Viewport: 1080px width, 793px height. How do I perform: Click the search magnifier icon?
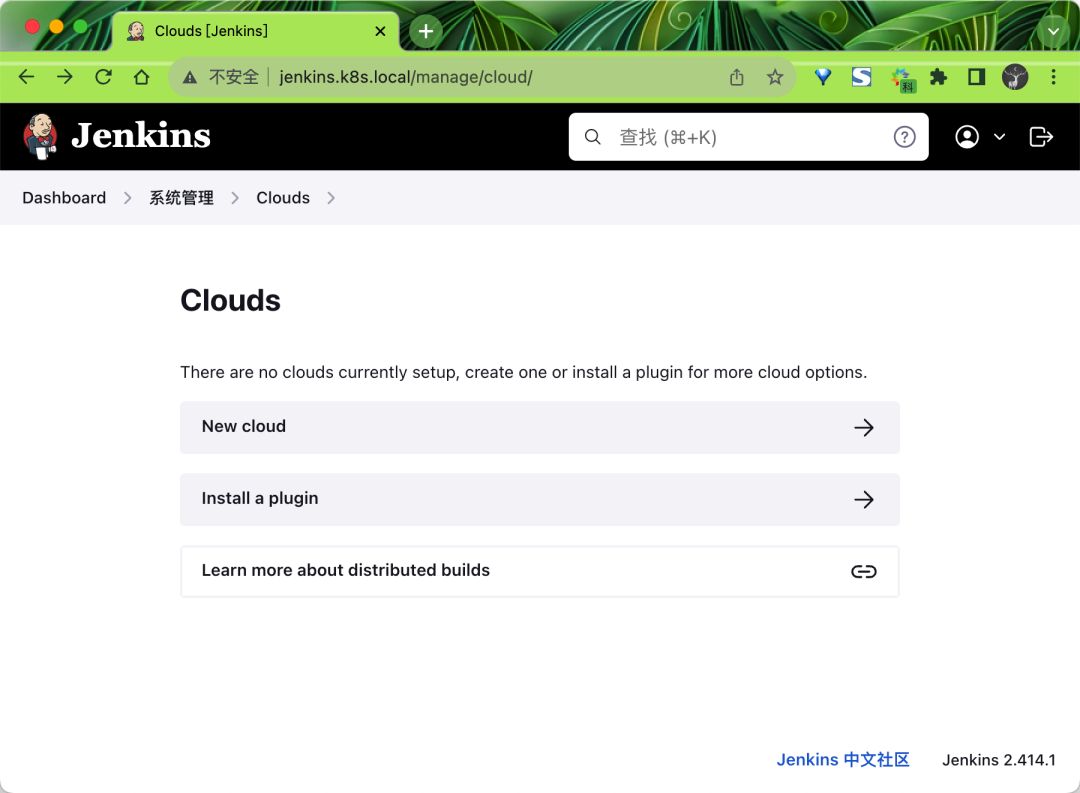coord(592,137)
